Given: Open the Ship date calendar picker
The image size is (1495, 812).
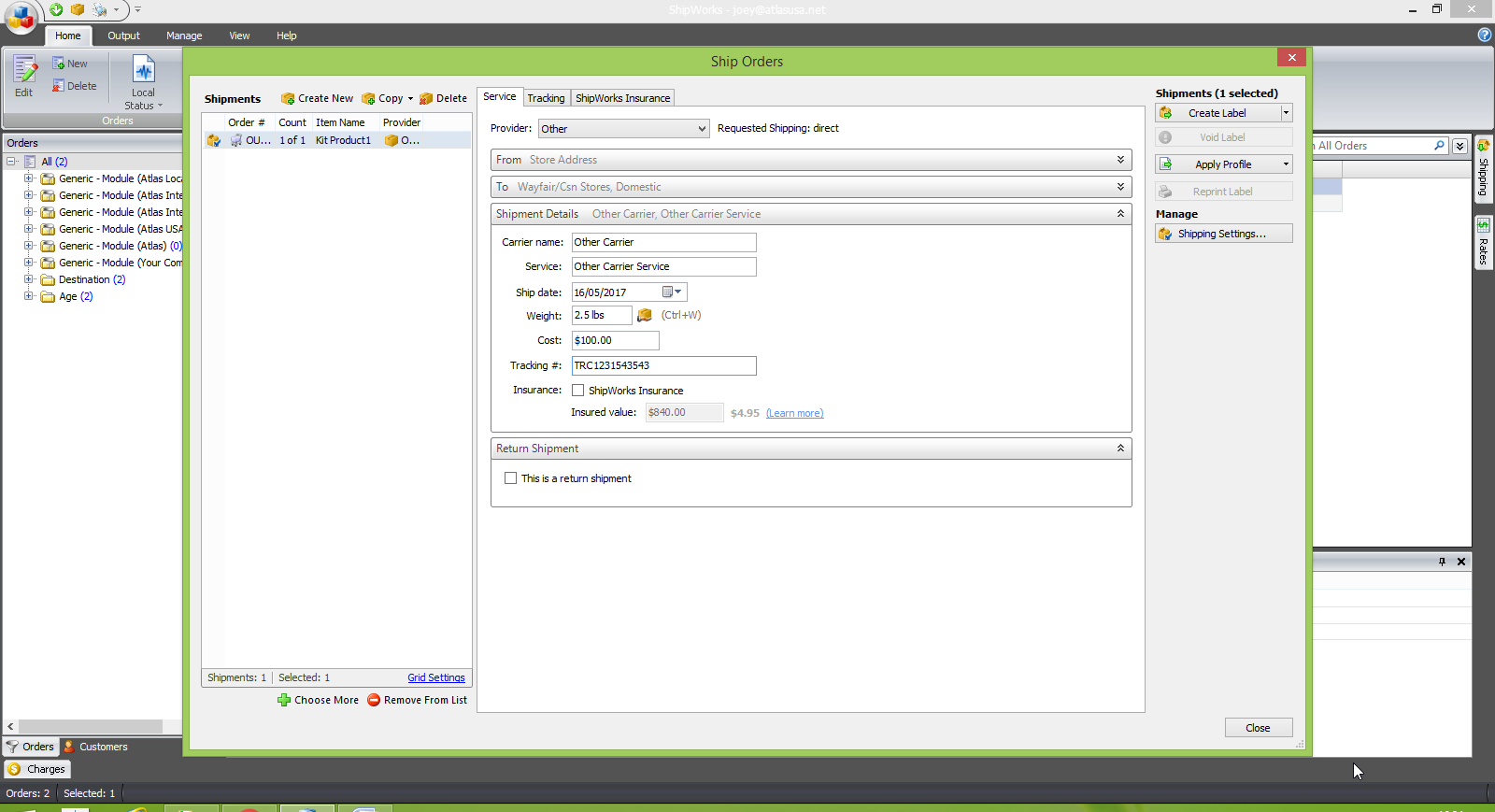Looking at the screenshot, I should [x=672, y=292].
